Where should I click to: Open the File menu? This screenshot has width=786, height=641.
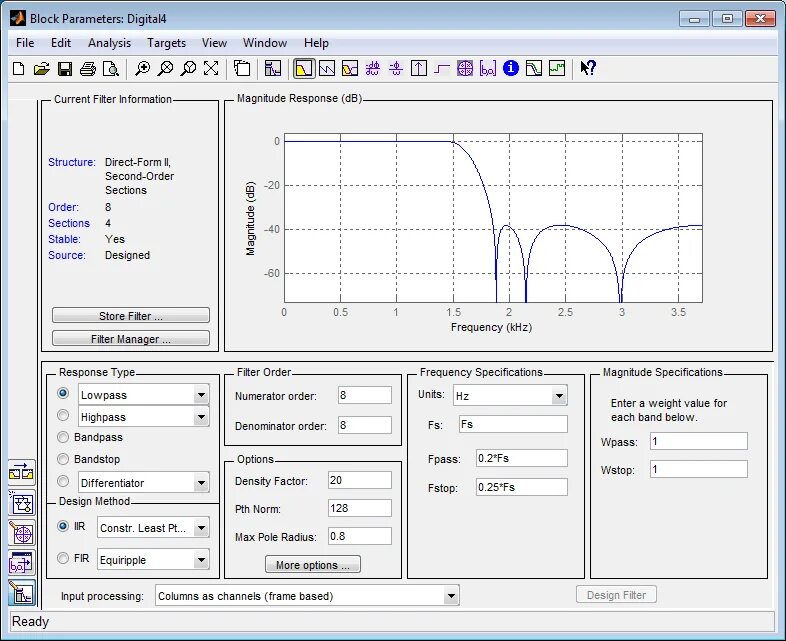pyautogui.click(x=25, y=43)
